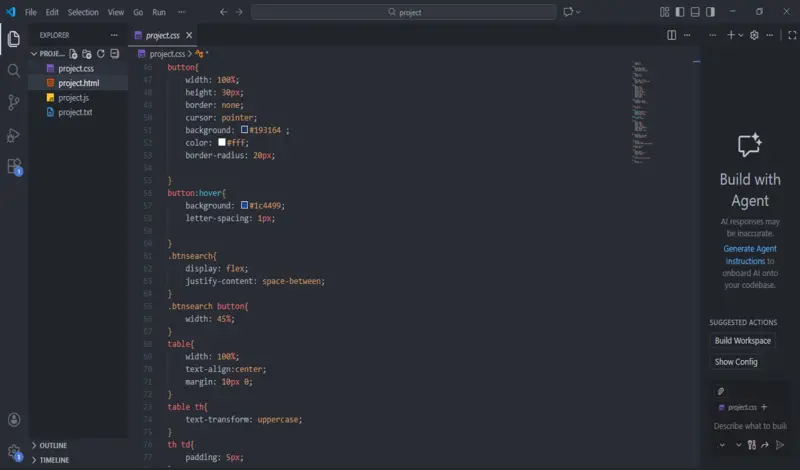The width and height of the screenshot is (800, 470).
Task: Add context with plus next to project.css chip
Action: [x=764, y=407]
